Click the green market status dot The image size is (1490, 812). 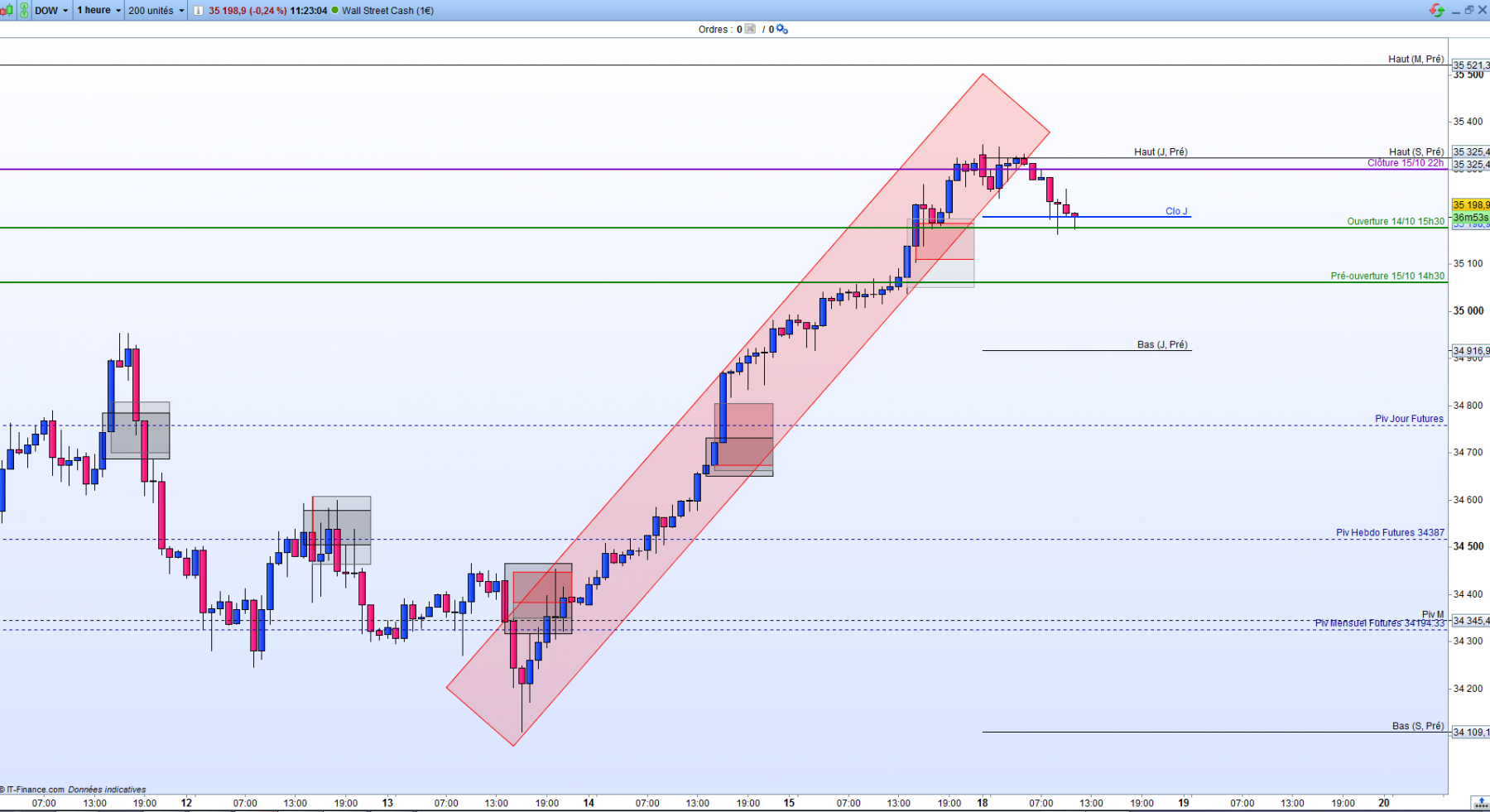tap(334, 11)
